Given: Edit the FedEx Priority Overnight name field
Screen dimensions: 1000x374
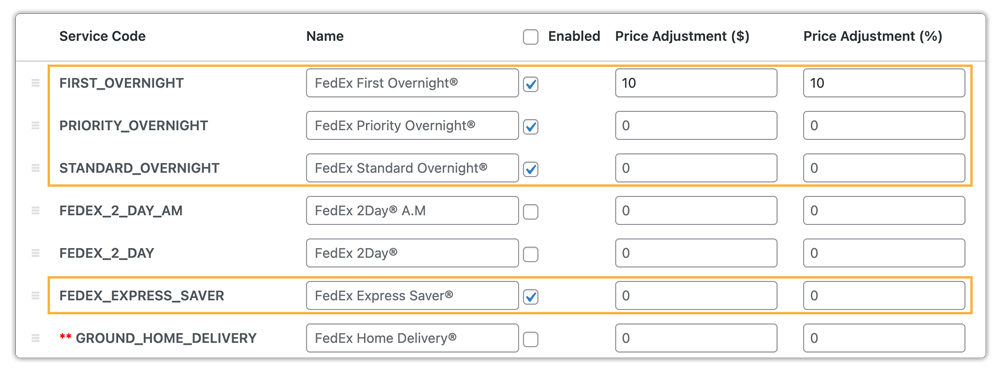Looking at the screenshot, I should [412, 126].
